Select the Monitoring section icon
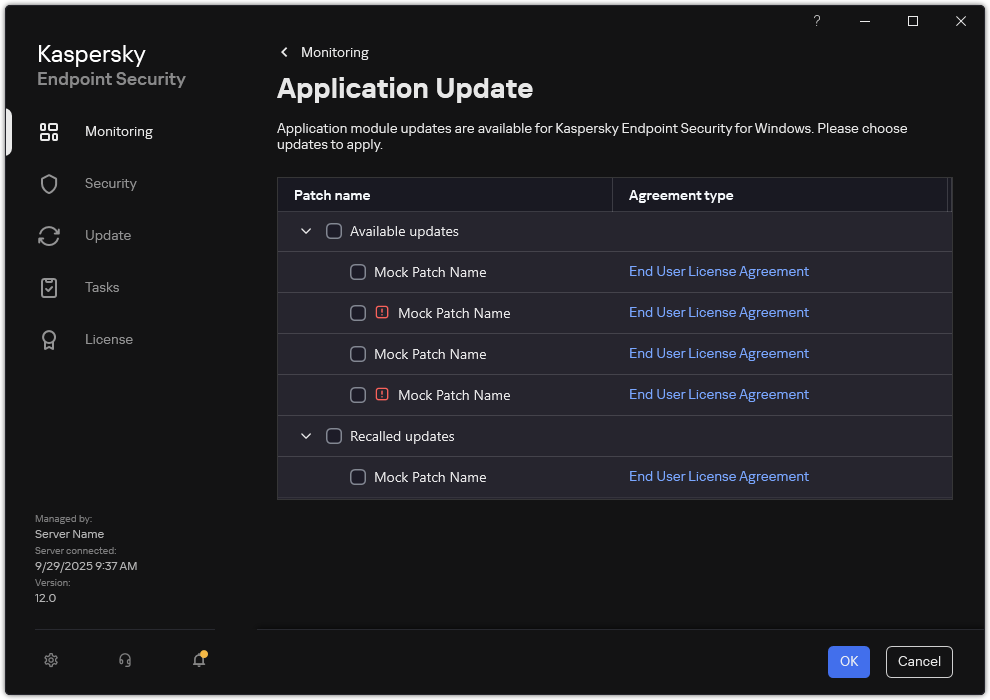 (49, 131)
